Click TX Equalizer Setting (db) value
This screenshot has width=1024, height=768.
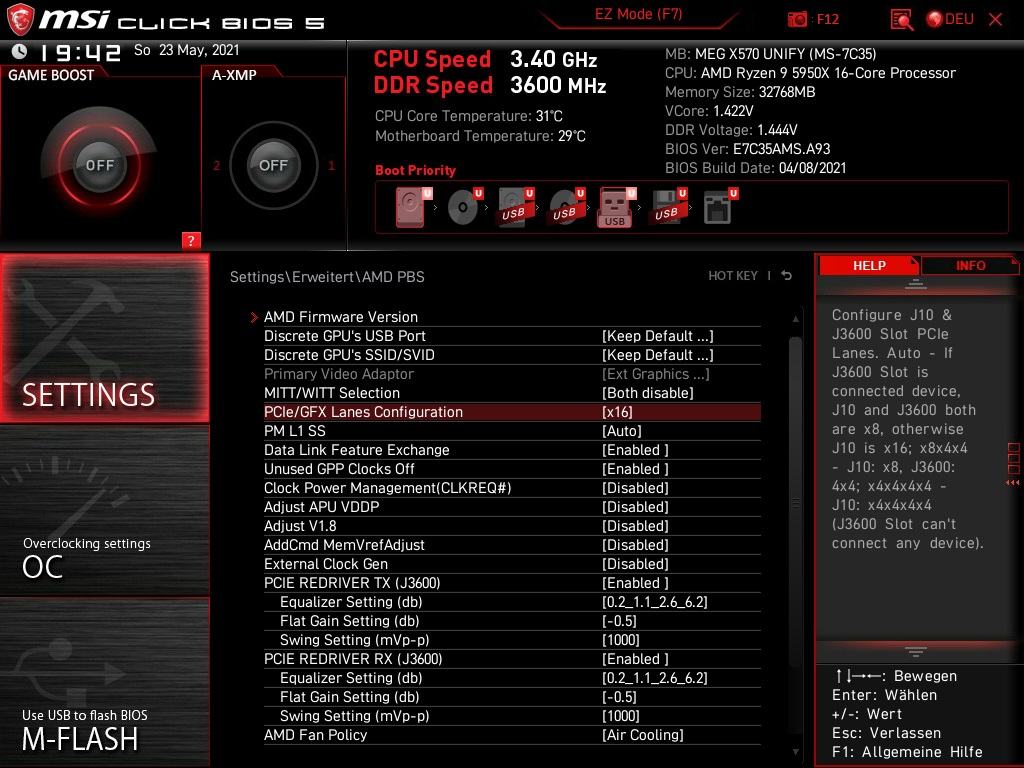click(654, 602)
